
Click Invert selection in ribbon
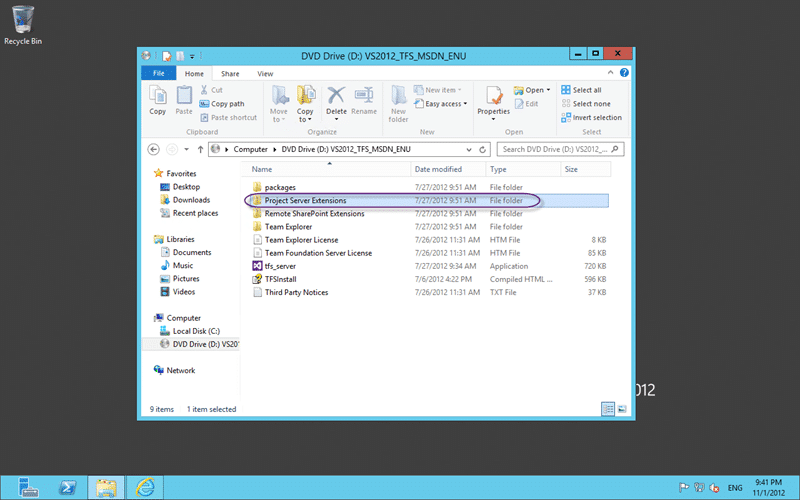click(x=591, y=117)
